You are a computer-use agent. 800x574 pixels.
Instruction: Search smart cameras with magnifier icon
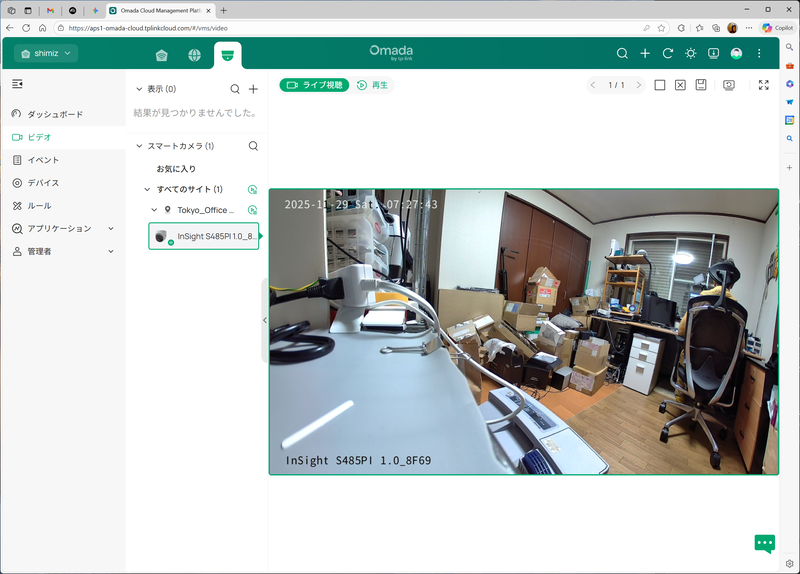coord(253,146)
